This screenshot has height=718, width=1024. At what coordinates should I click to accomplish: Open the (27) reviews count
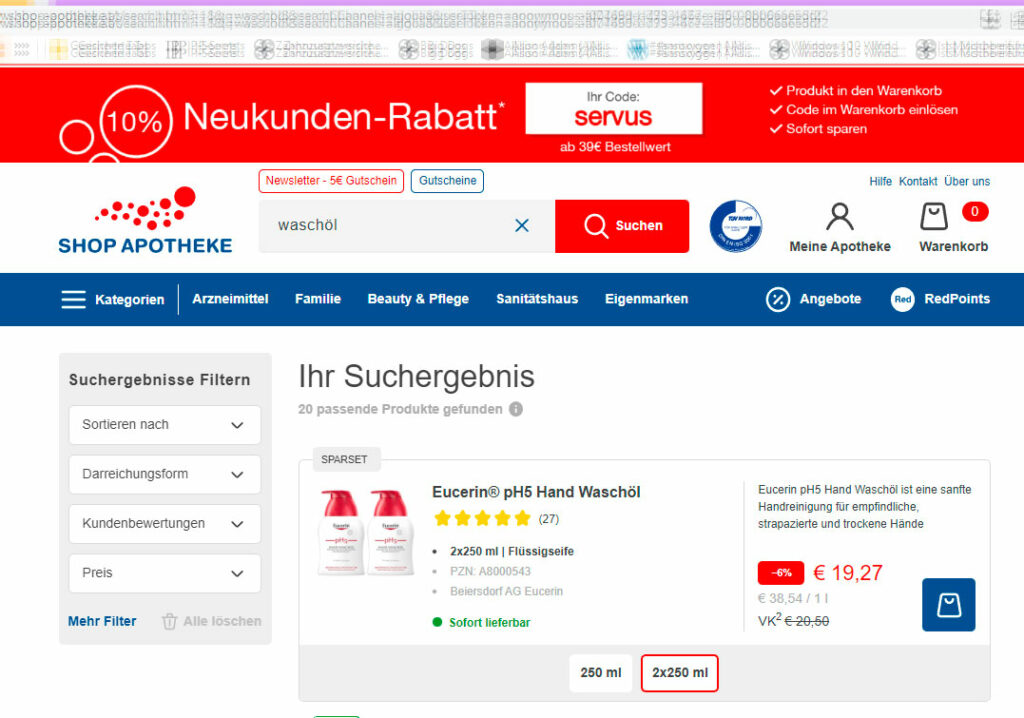549,519
